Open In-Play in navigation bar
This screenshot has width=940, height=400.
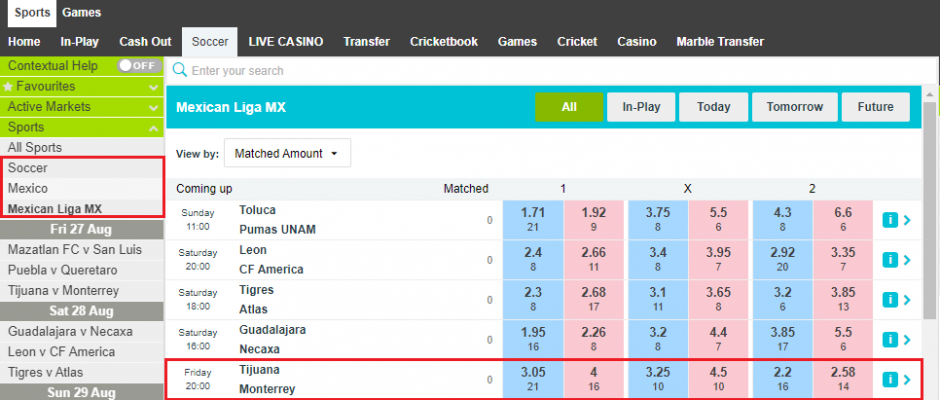click(80, 42)
